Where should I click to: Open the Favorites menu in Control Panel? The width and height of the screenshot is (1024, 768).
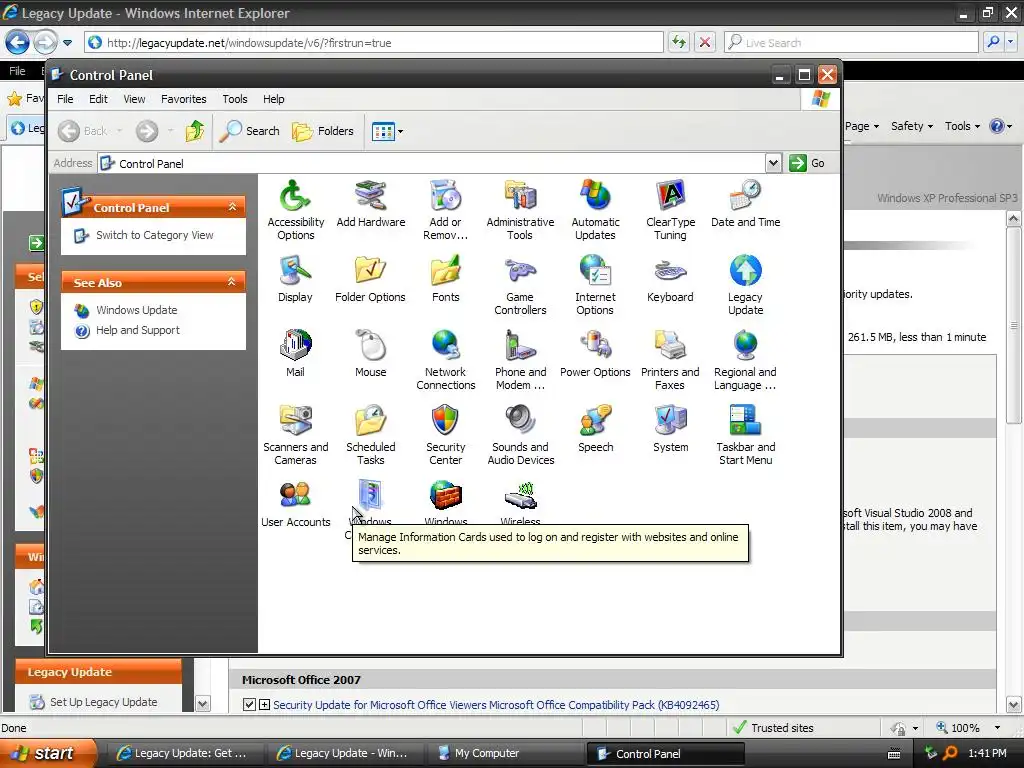(184, 99)
